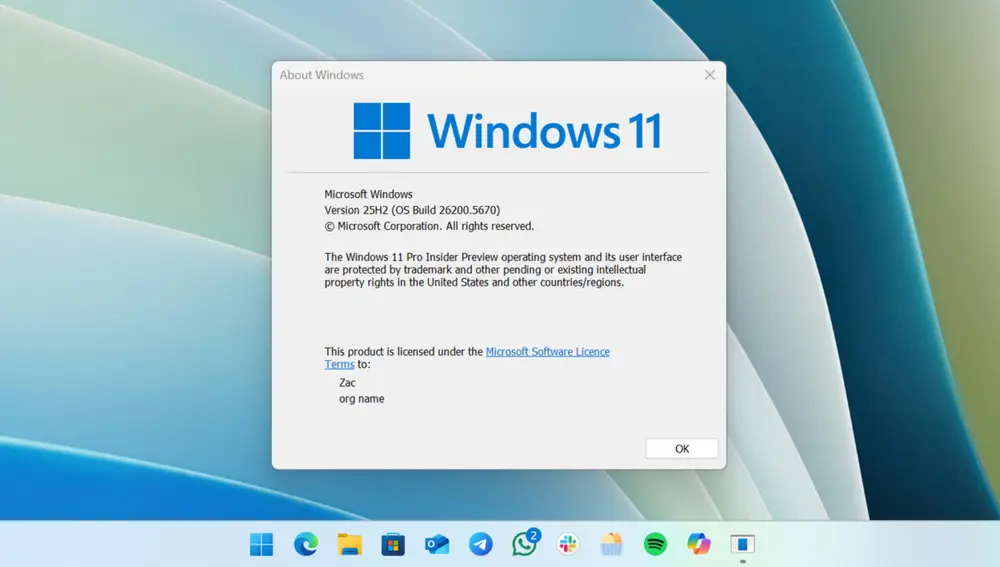Click the licensed user name 'Zac'
The image size is (1000, 567).
[x=347, y=383]
